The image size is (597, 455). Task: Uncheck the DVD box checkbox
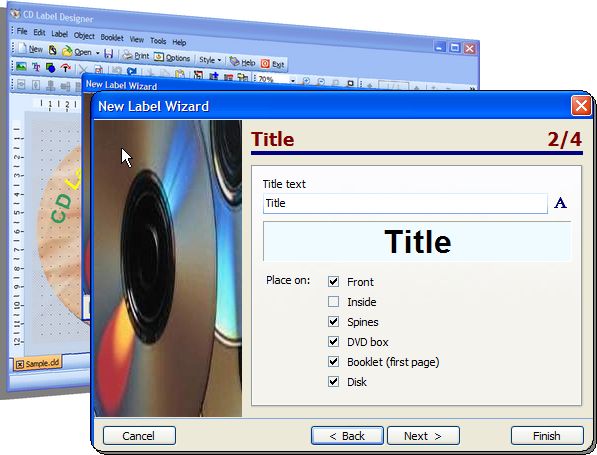coord(334,342)
